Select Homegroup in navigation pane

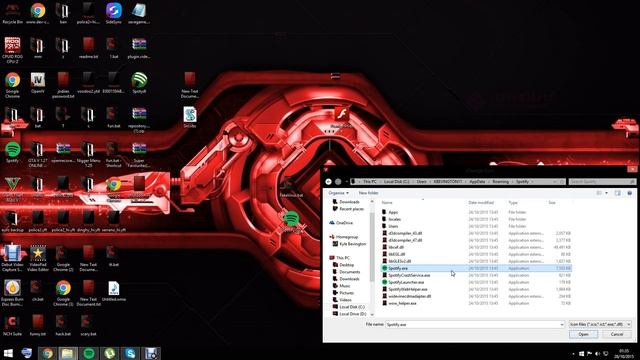[343, 237]
